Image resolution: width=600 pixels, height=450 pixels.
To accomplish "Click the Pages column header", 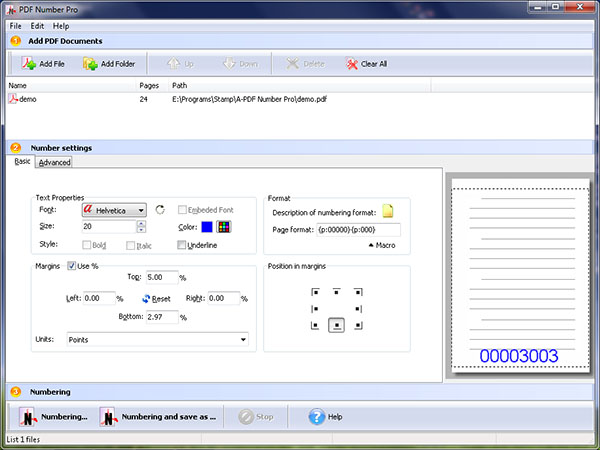I will (x=152, y=85).
